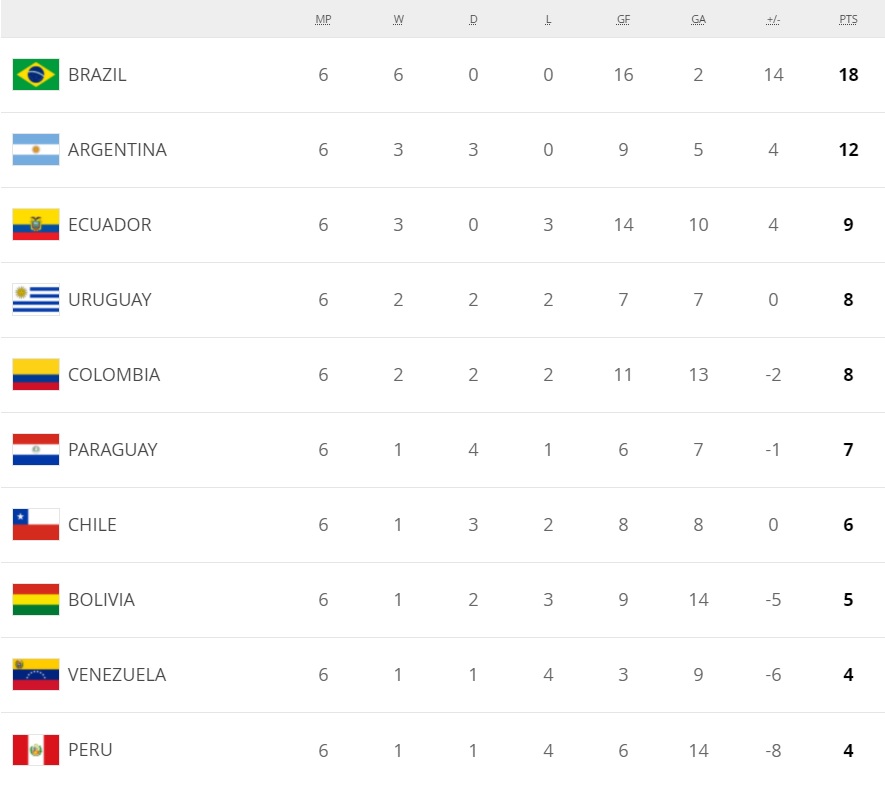
Task: Select the GA column header
Action: click(x=698, y=19)
